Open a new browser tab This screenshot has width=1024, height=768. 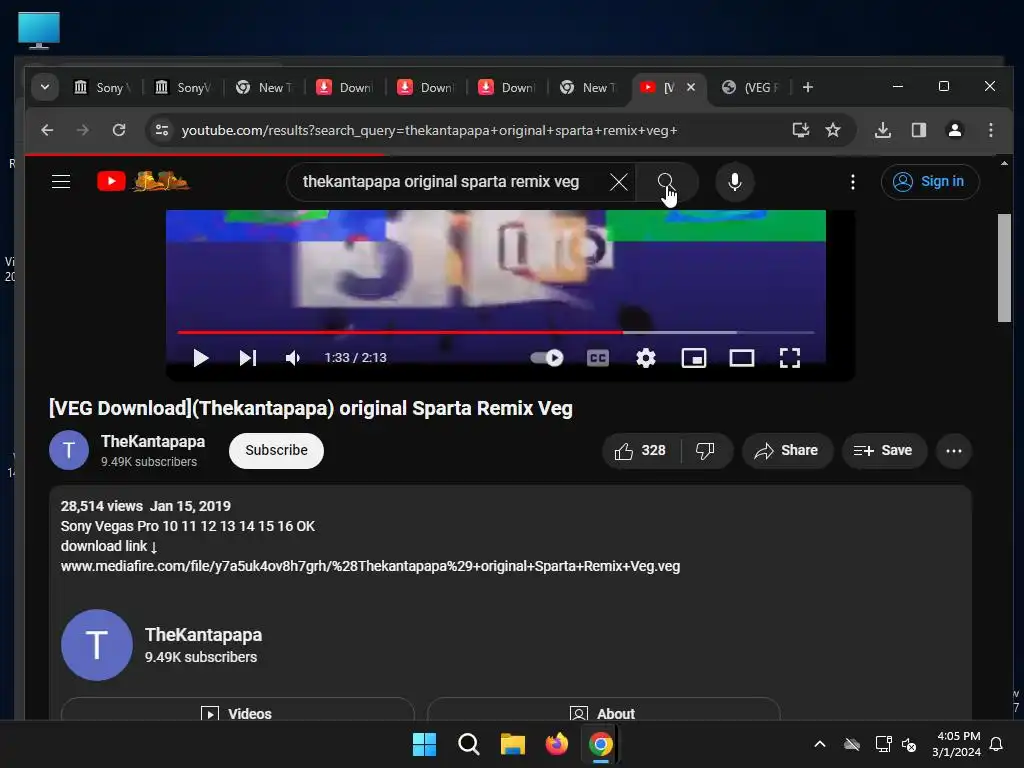[808, 87]
